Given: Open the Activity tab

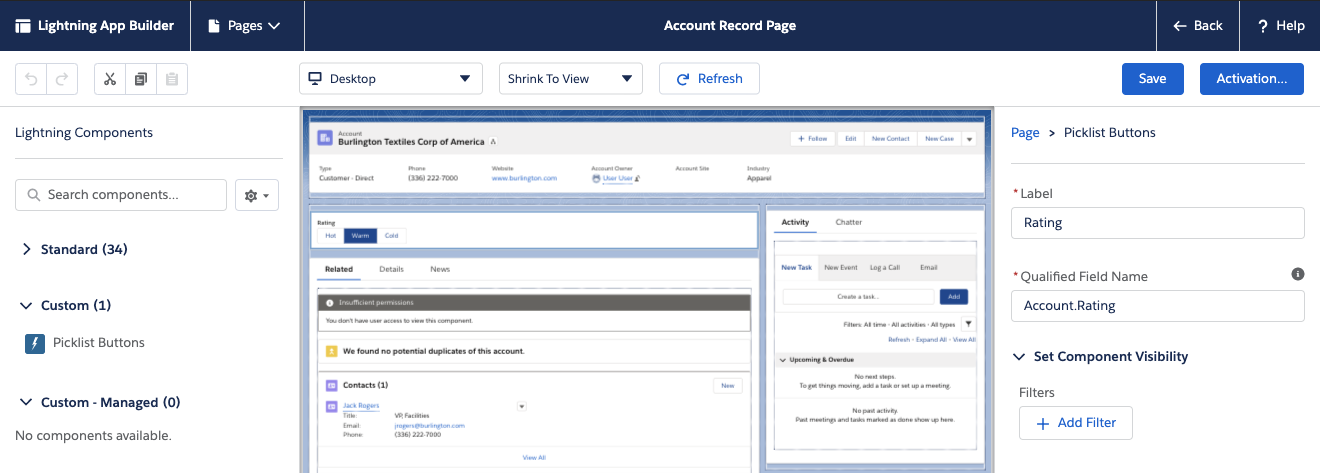Looking at the screenshot, I should [x=795, y=222].
